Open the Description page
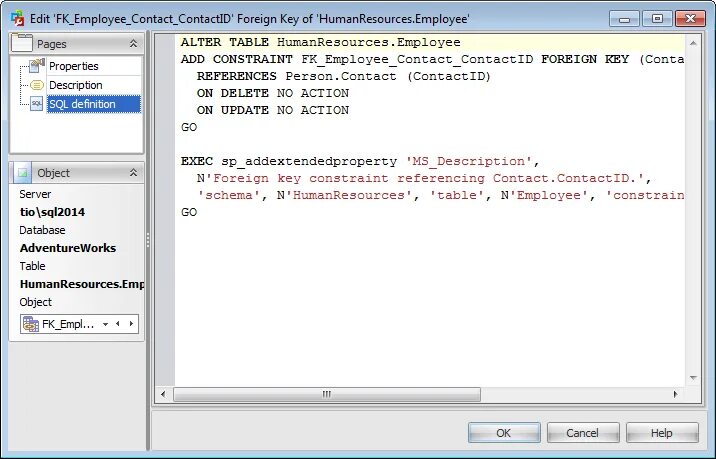This screenshot has width=716, height=459. point(76,85)
